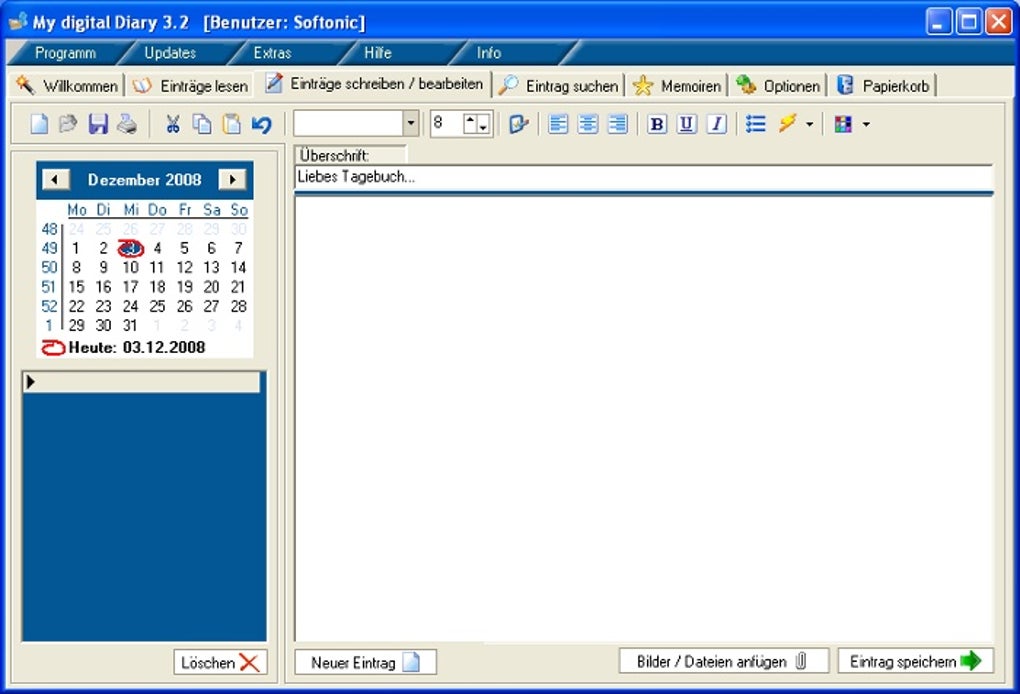Open the lightning bolt dropdown arrow
This screenshot has width=1020, height=694.
click(809, 124)
